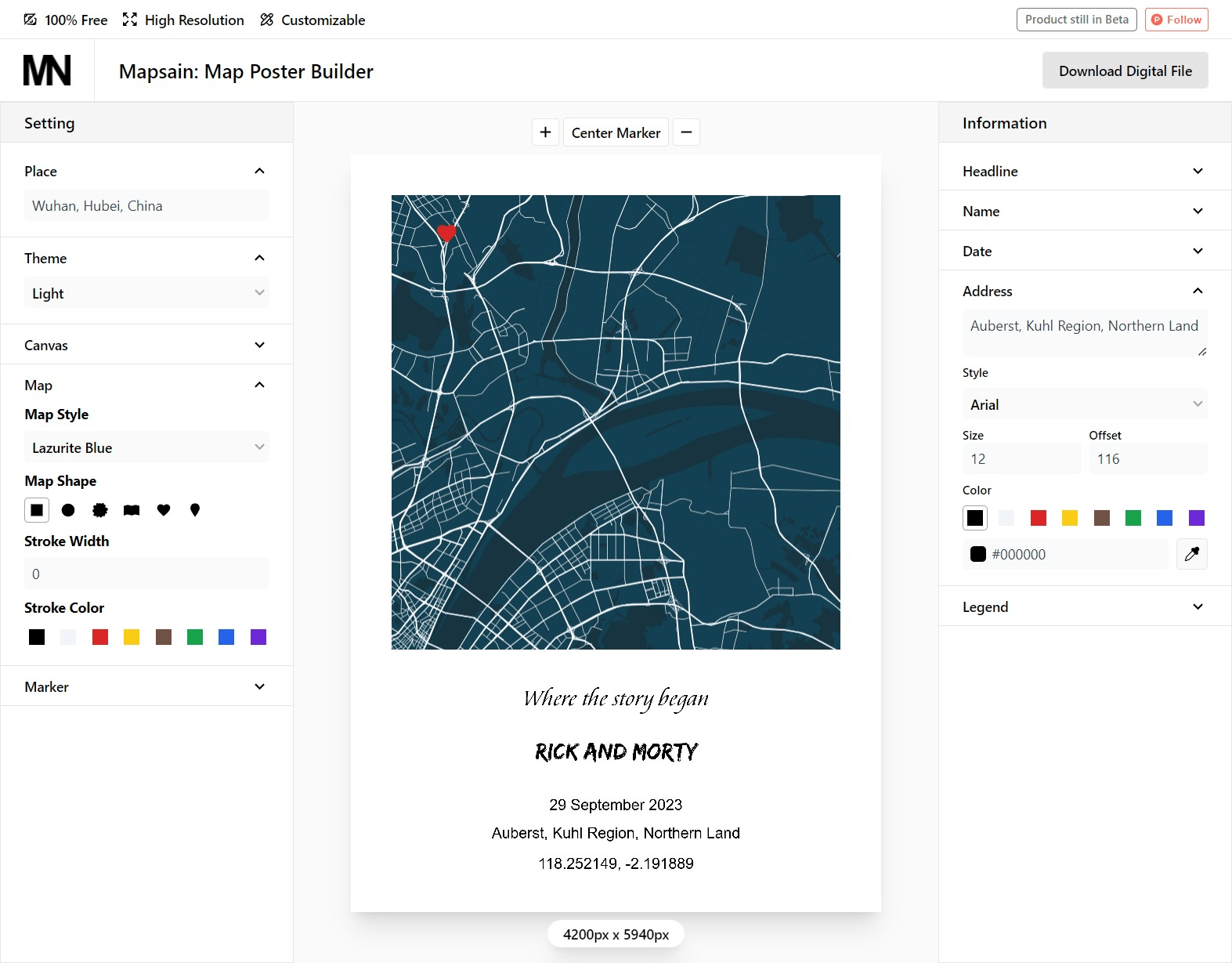Click the hex color field #000000
Viewport: 1232px width, 963px height.
point(1065,554)
